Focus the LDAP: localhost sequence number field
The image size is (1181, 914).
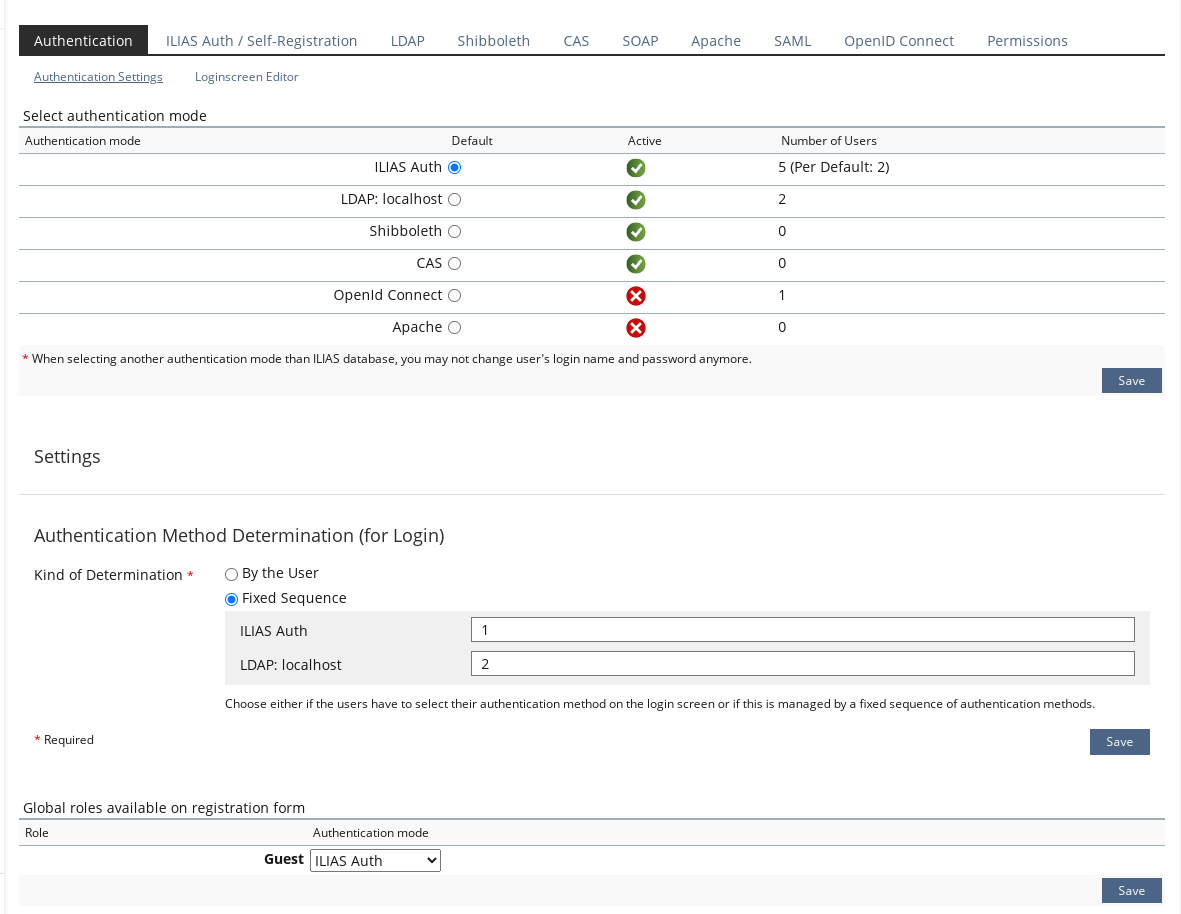coord(802,664)
